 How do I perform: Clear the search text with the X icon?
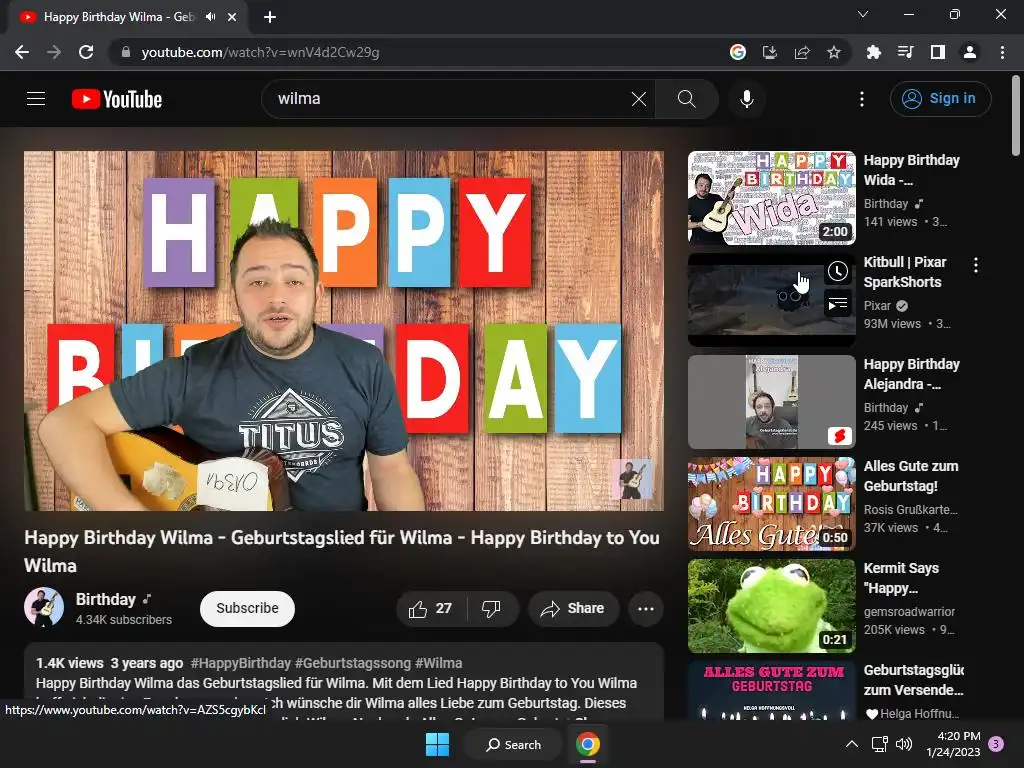click(639, 99)
